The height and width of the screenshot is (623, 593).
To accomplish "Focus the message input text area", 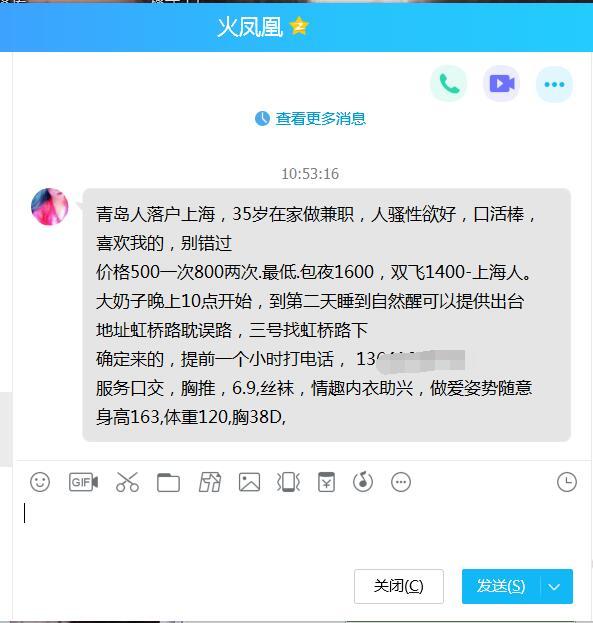I will pyautogui.click(x=296, y=528).
